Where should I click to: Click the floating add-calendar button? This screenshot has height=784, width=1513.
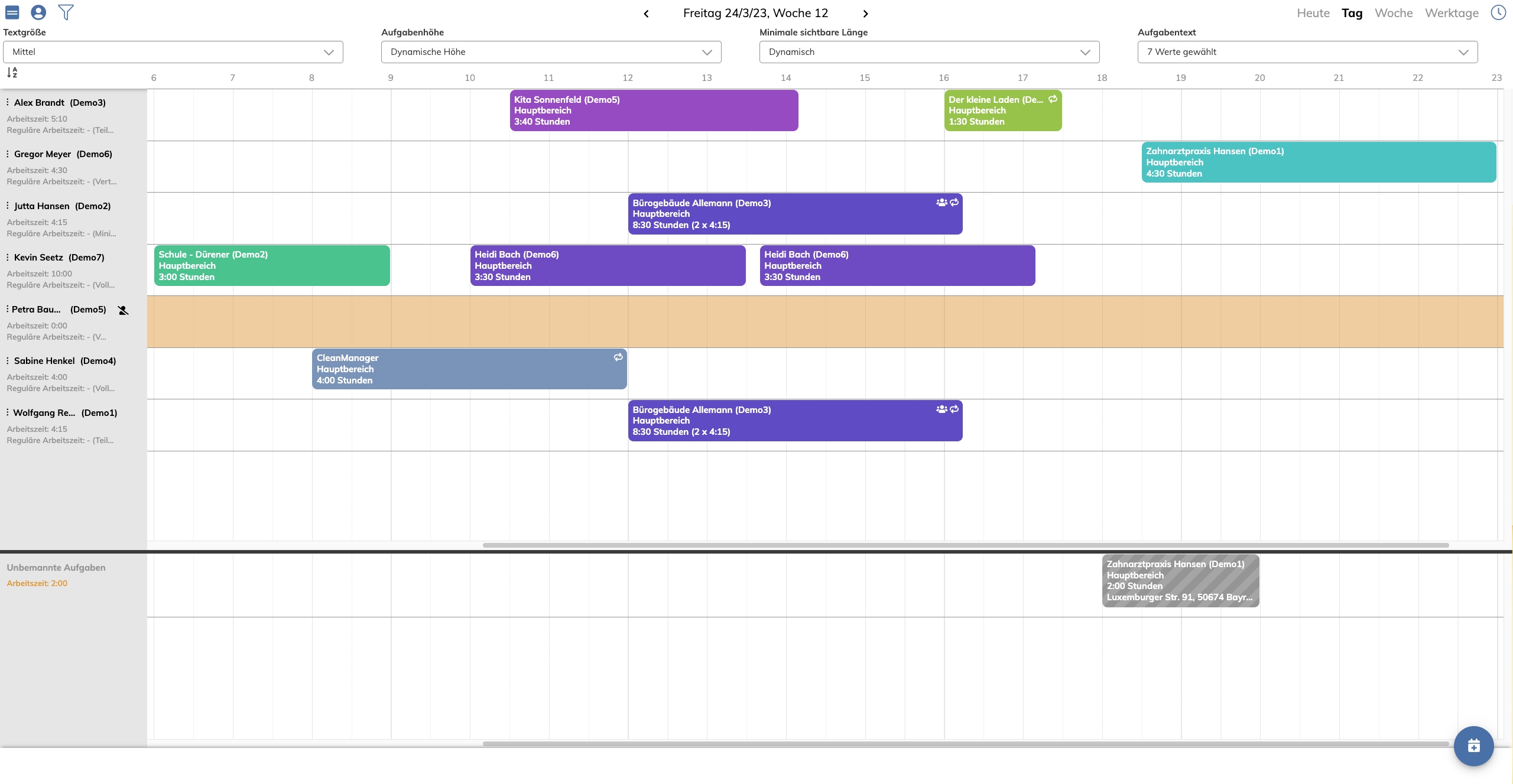(1473, 746)
